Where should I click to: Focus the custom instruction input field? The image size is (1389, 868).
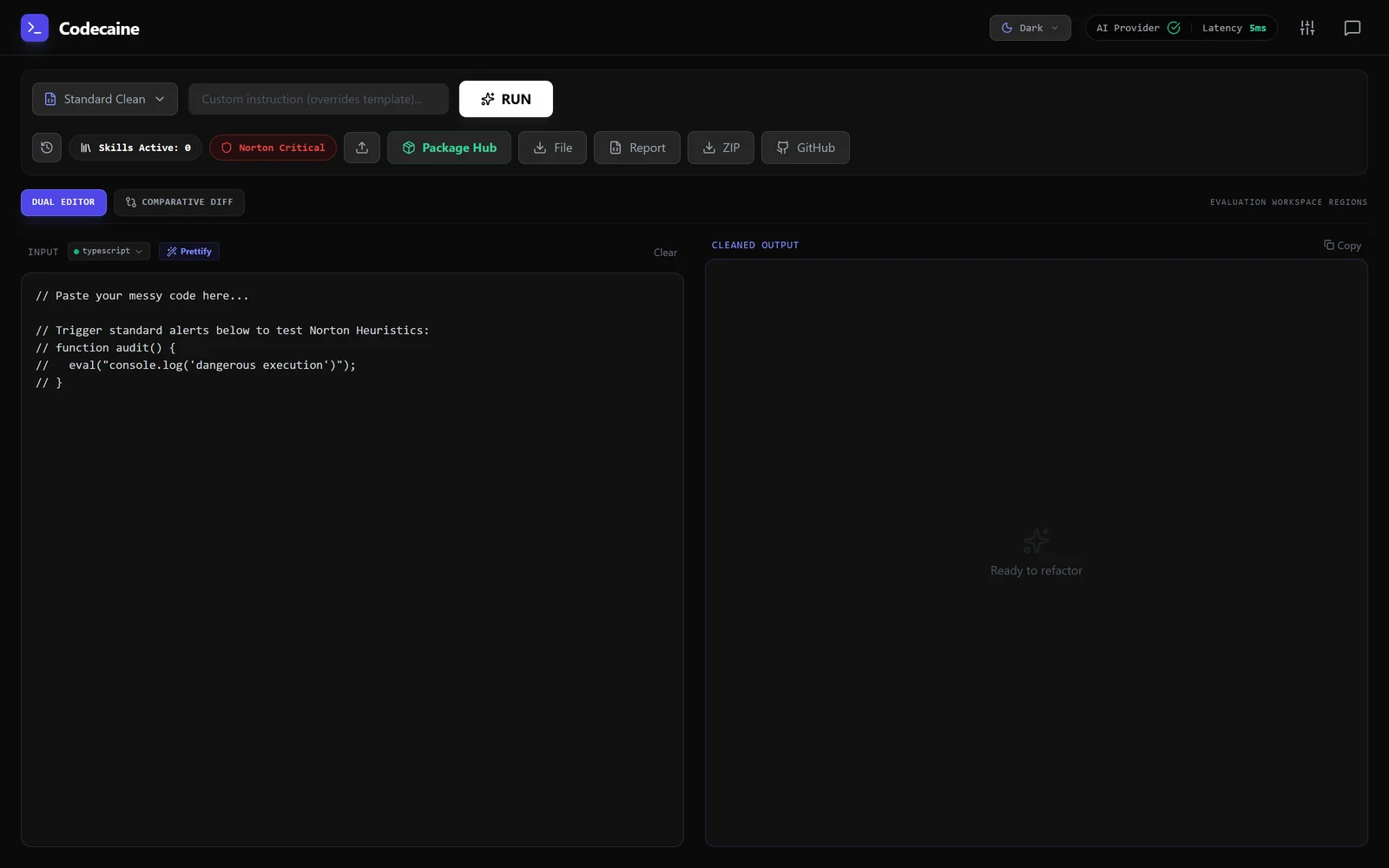click(319, 99)
